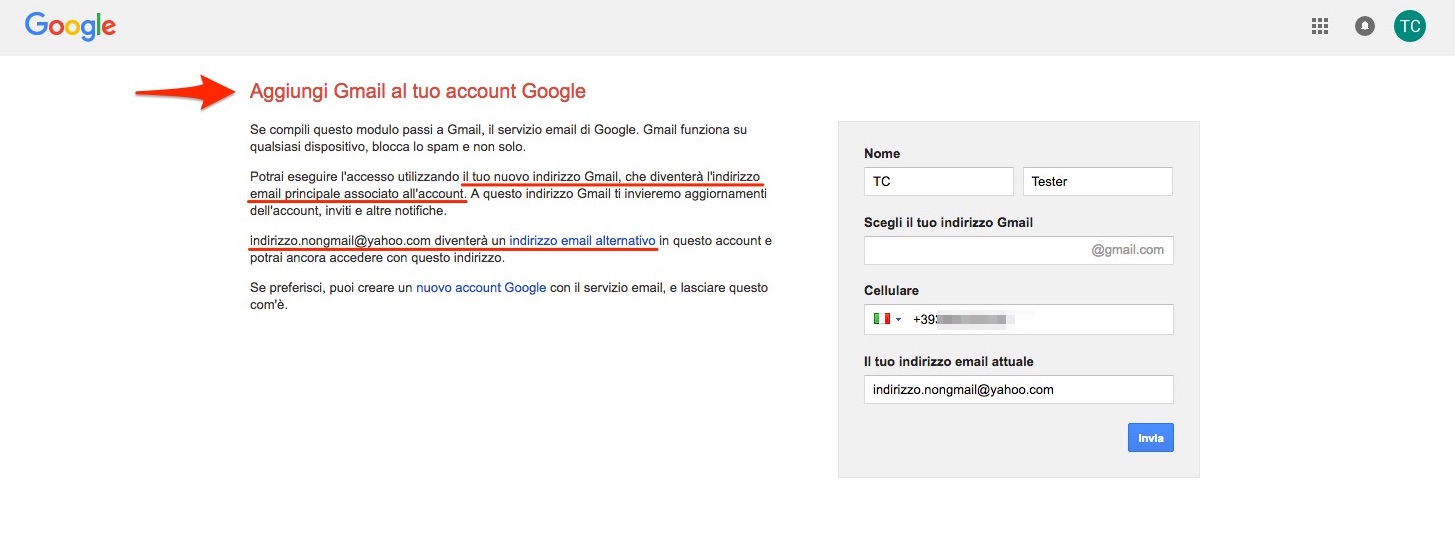Screen dimensions: 1455x560
Task: Click the 'Nome' label
Action: [882, 153]
